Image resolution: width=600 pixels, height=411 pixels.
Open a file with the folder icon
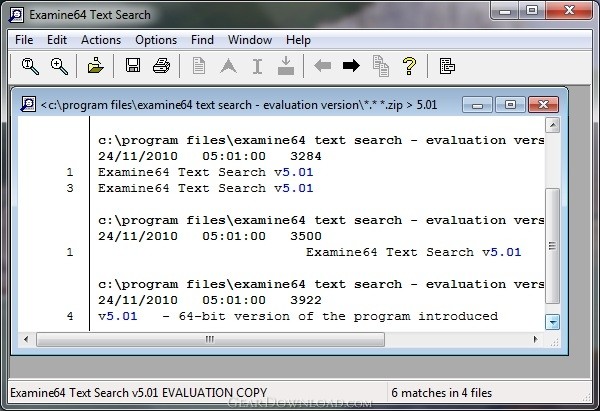[95, 66]
